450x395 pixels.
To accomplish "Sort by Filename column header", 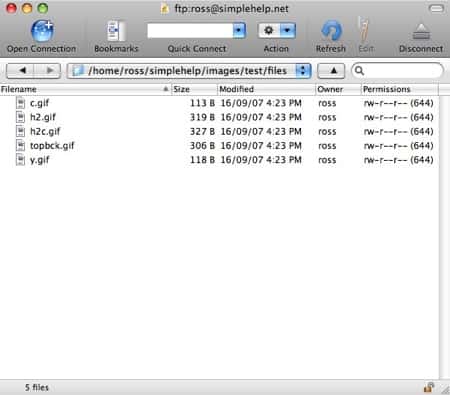I will 85,89.
